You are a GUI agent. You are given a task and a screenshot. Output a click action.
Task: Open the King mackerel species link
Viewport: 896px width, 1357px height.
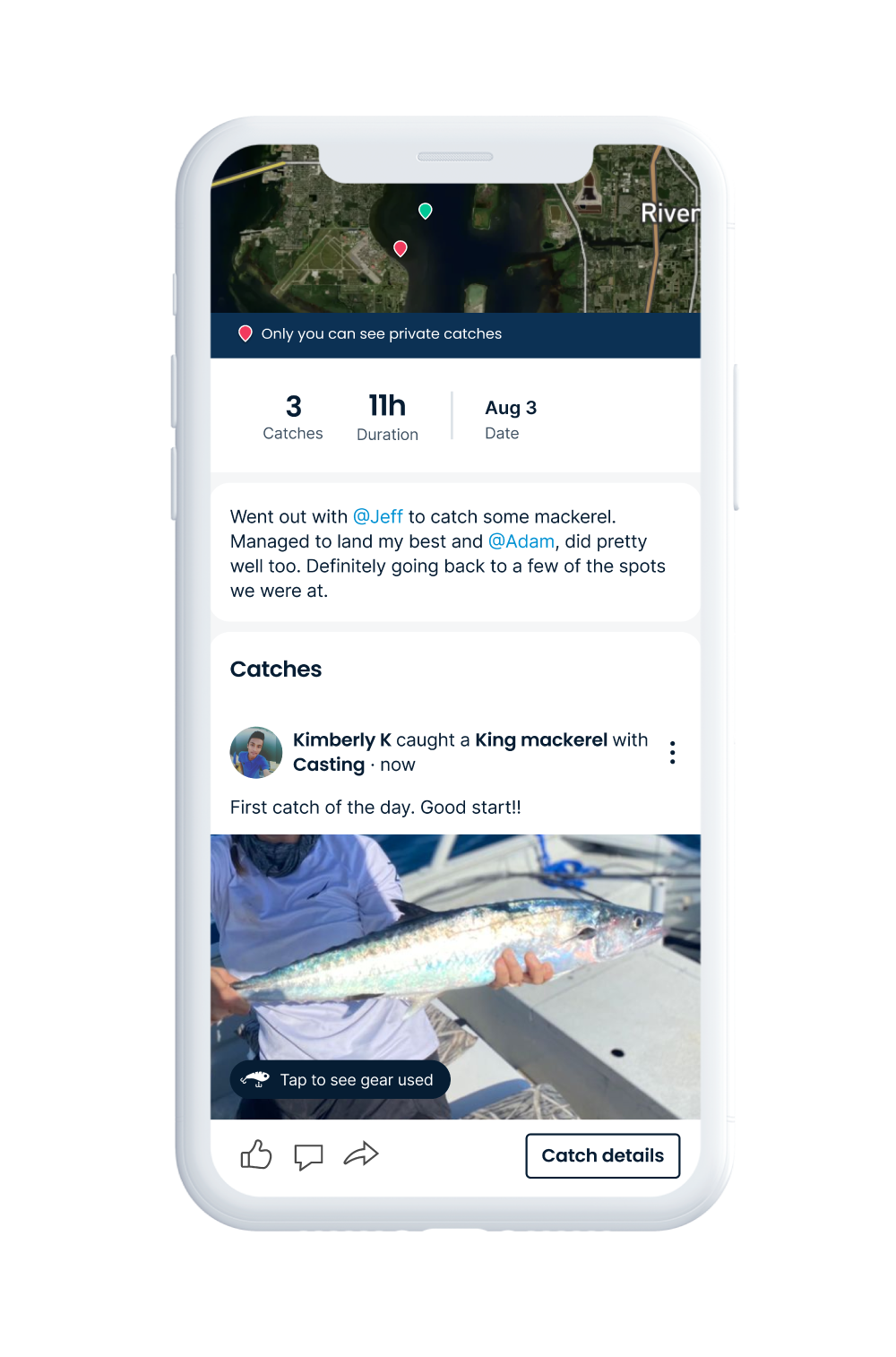point(541,739)
